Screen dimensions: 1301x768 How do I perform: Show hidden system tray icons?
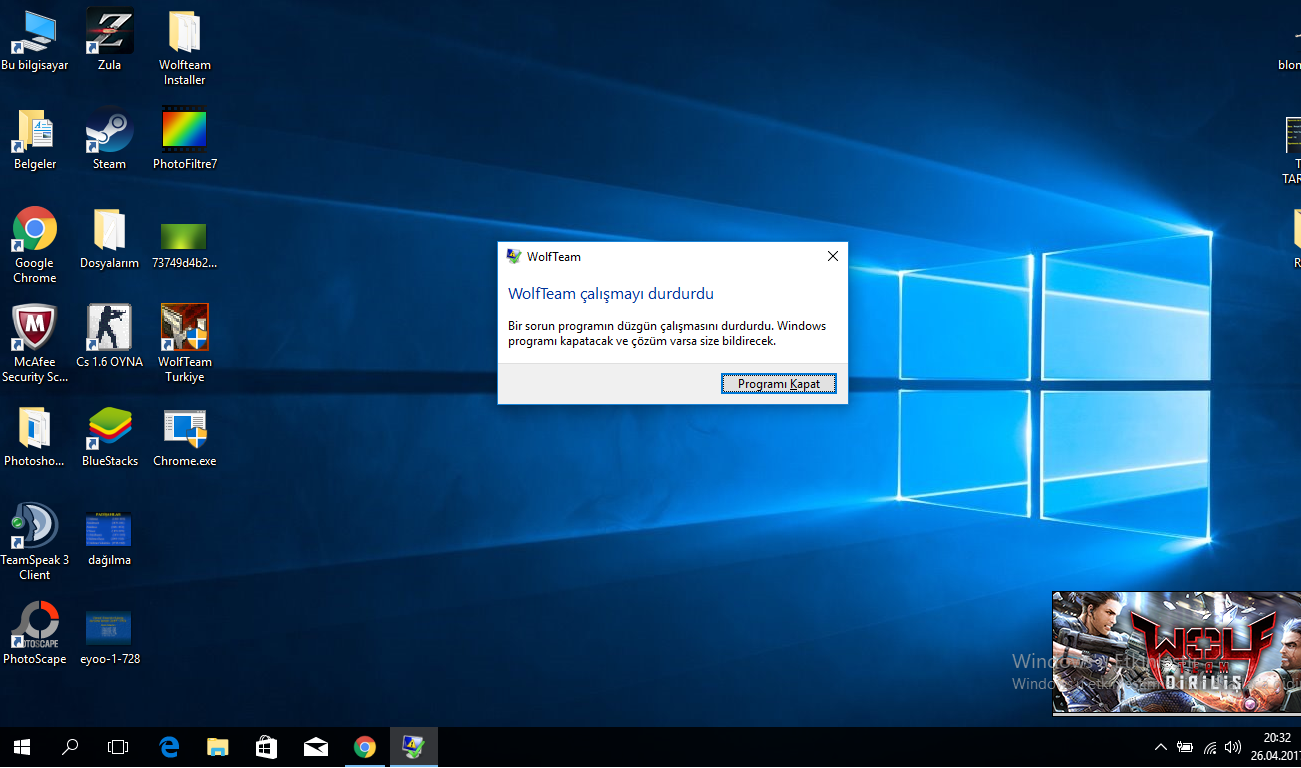click(1160, 747)
